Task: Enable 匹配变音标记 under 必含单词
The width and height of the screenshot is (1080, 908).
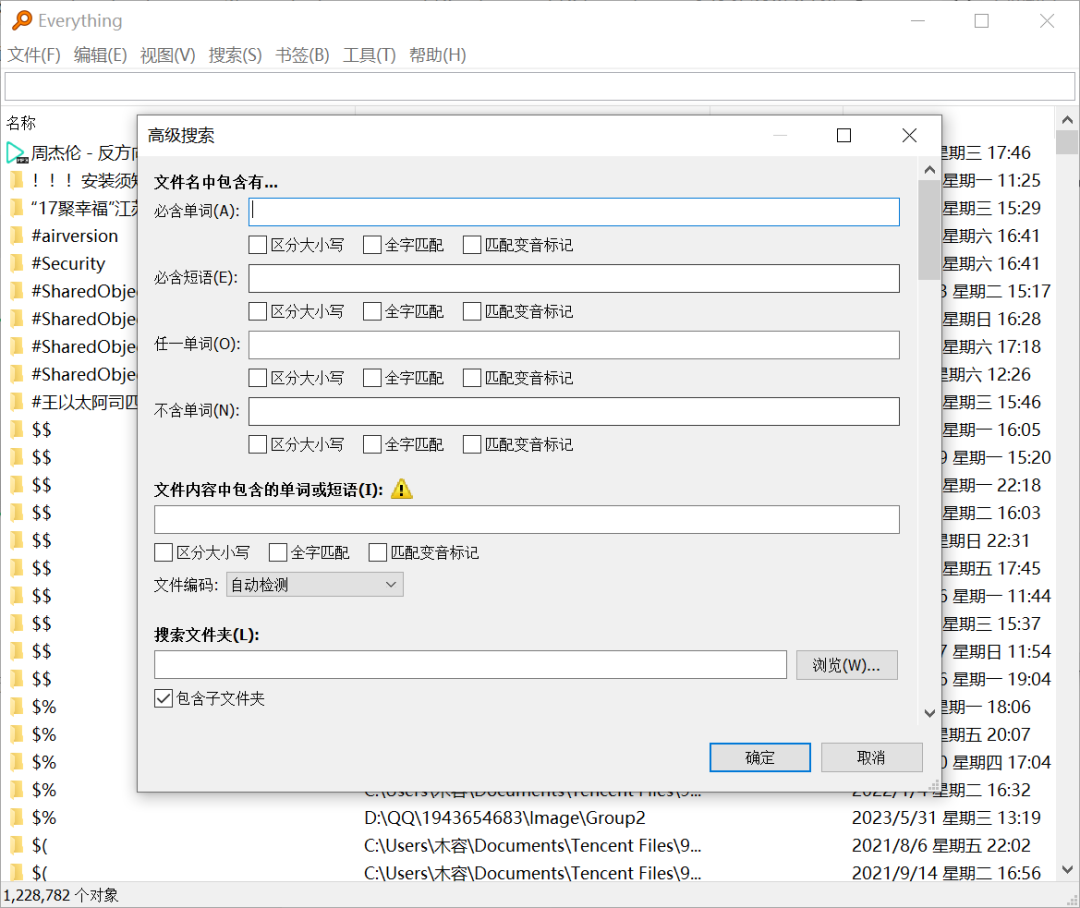Action: [472, 245]
